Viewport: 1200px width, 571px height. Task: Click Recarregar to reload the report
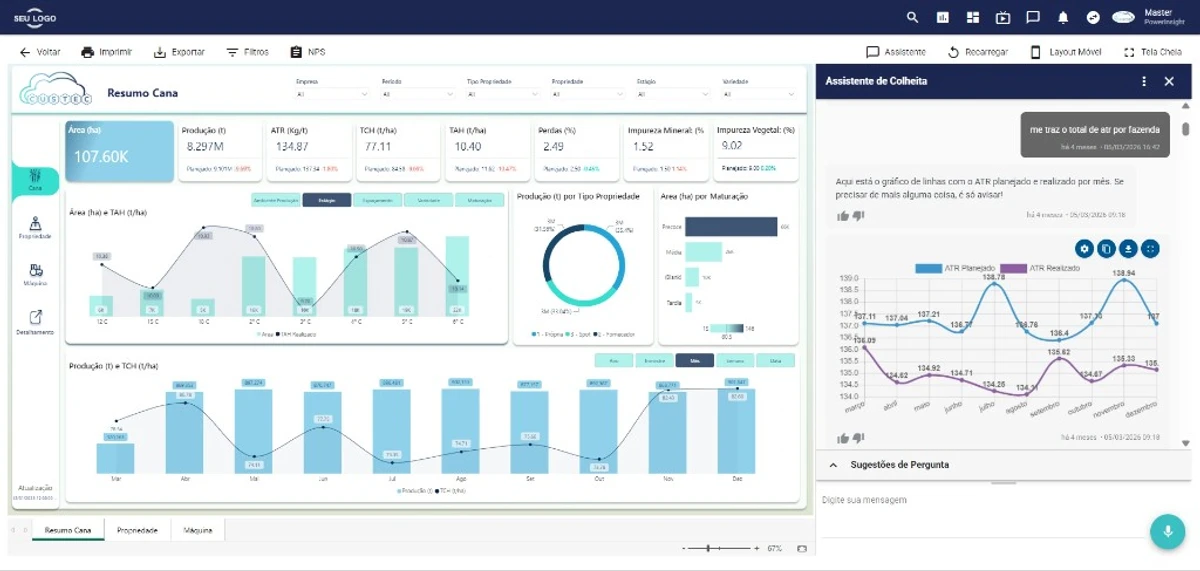[x=978, y=52]
